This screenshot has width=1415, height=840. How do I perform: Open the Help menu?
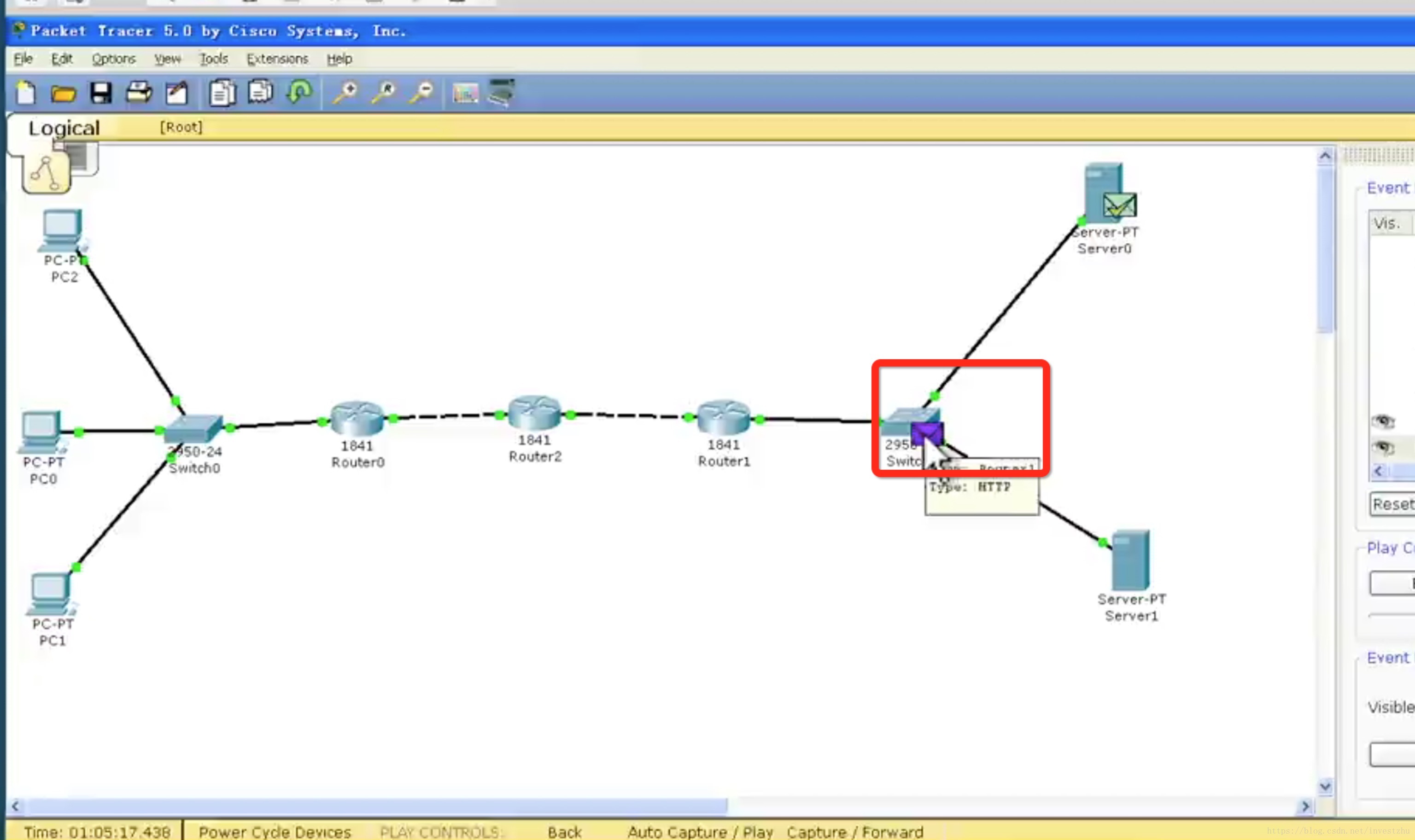pos(339,59)
